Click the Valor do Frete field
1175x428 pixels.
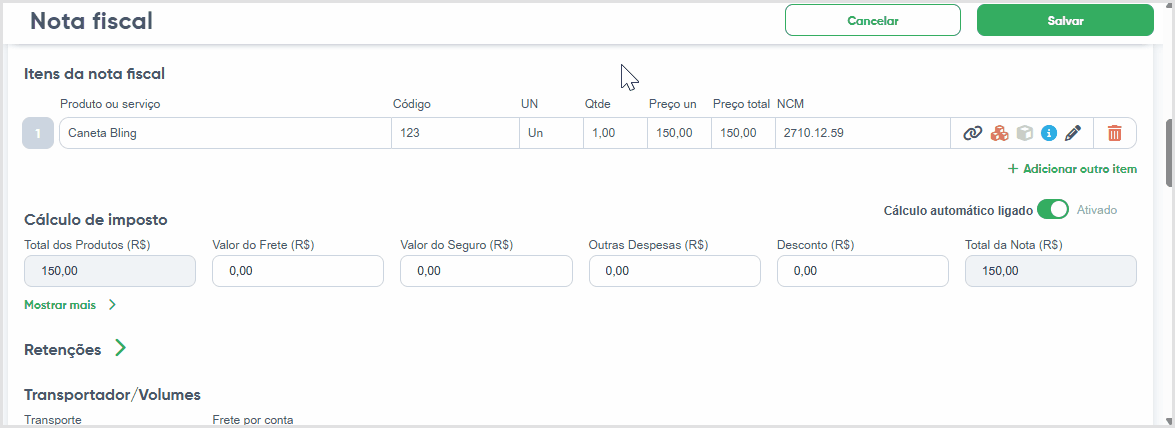click(297, 271)
